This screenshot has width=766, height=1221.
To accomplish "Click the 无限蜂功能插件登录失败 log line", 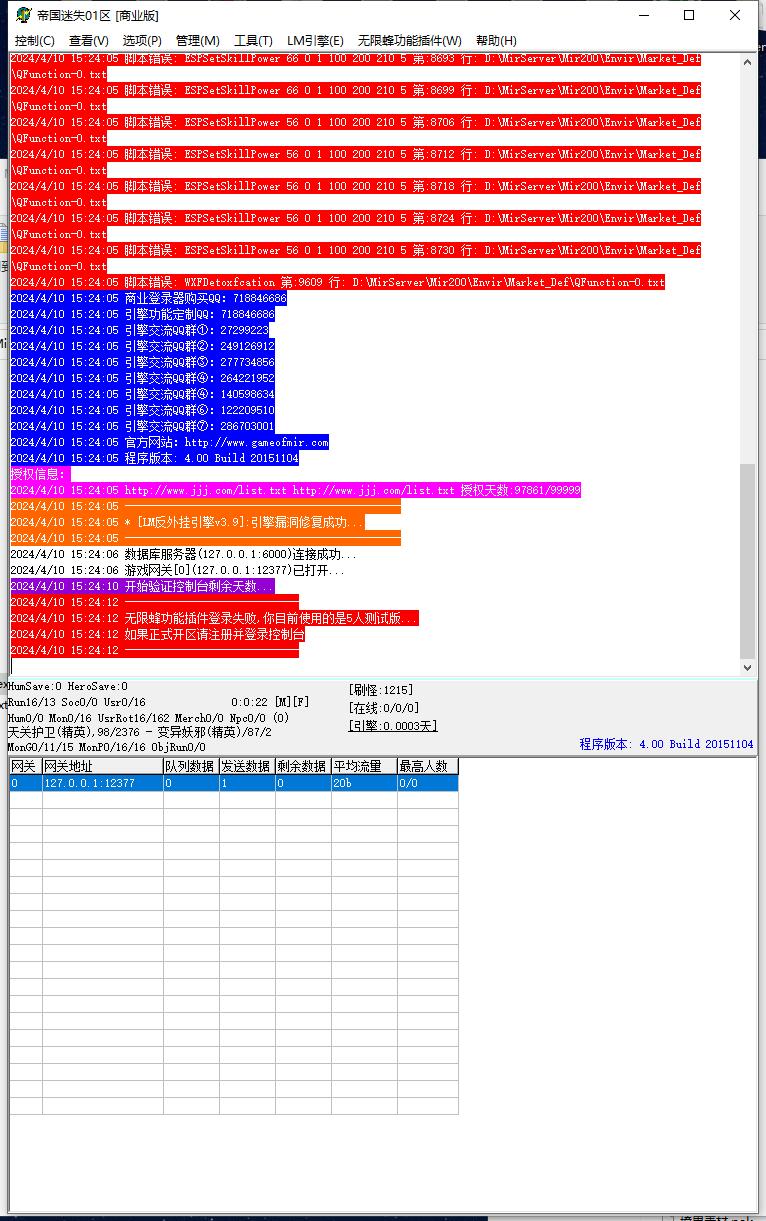I will (x=214, y=618).
